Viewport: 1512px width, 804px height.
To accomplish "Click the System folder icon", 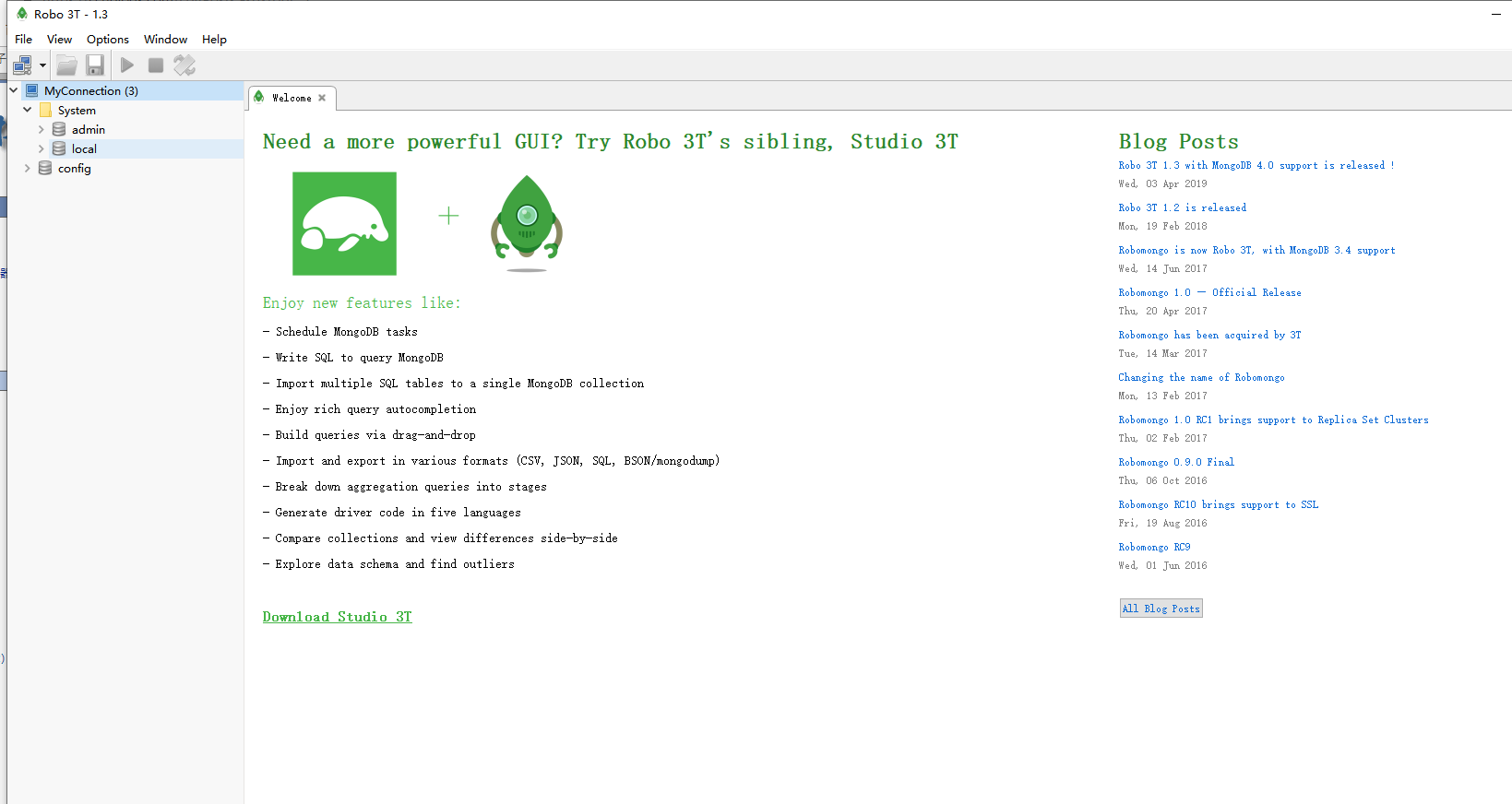I will pos(45,110).
